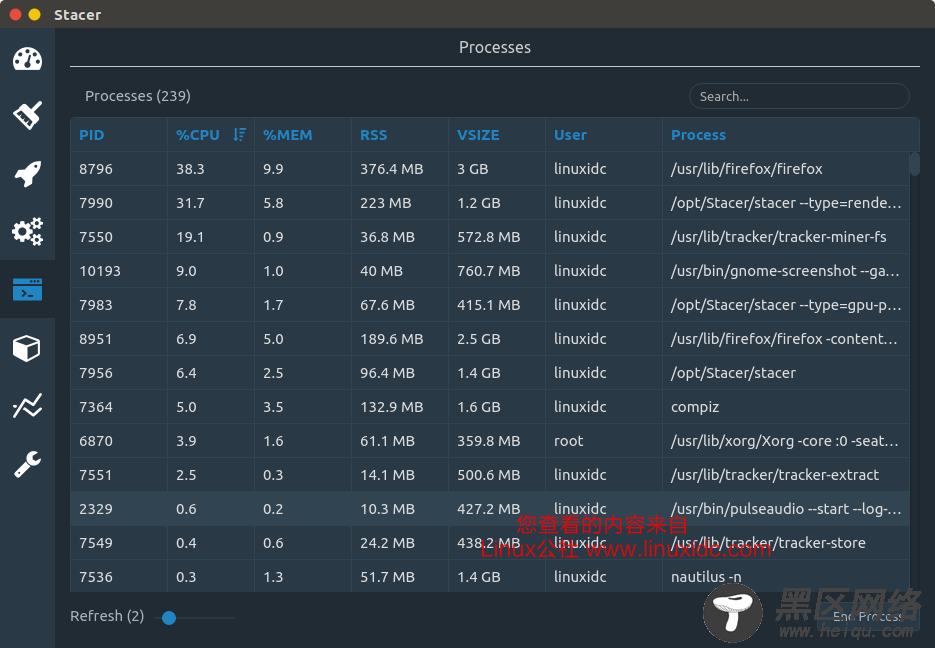The width and height of the screenshot is (935, 648).
Task: Open the Resources chart page
Action: tap(27, 405)
